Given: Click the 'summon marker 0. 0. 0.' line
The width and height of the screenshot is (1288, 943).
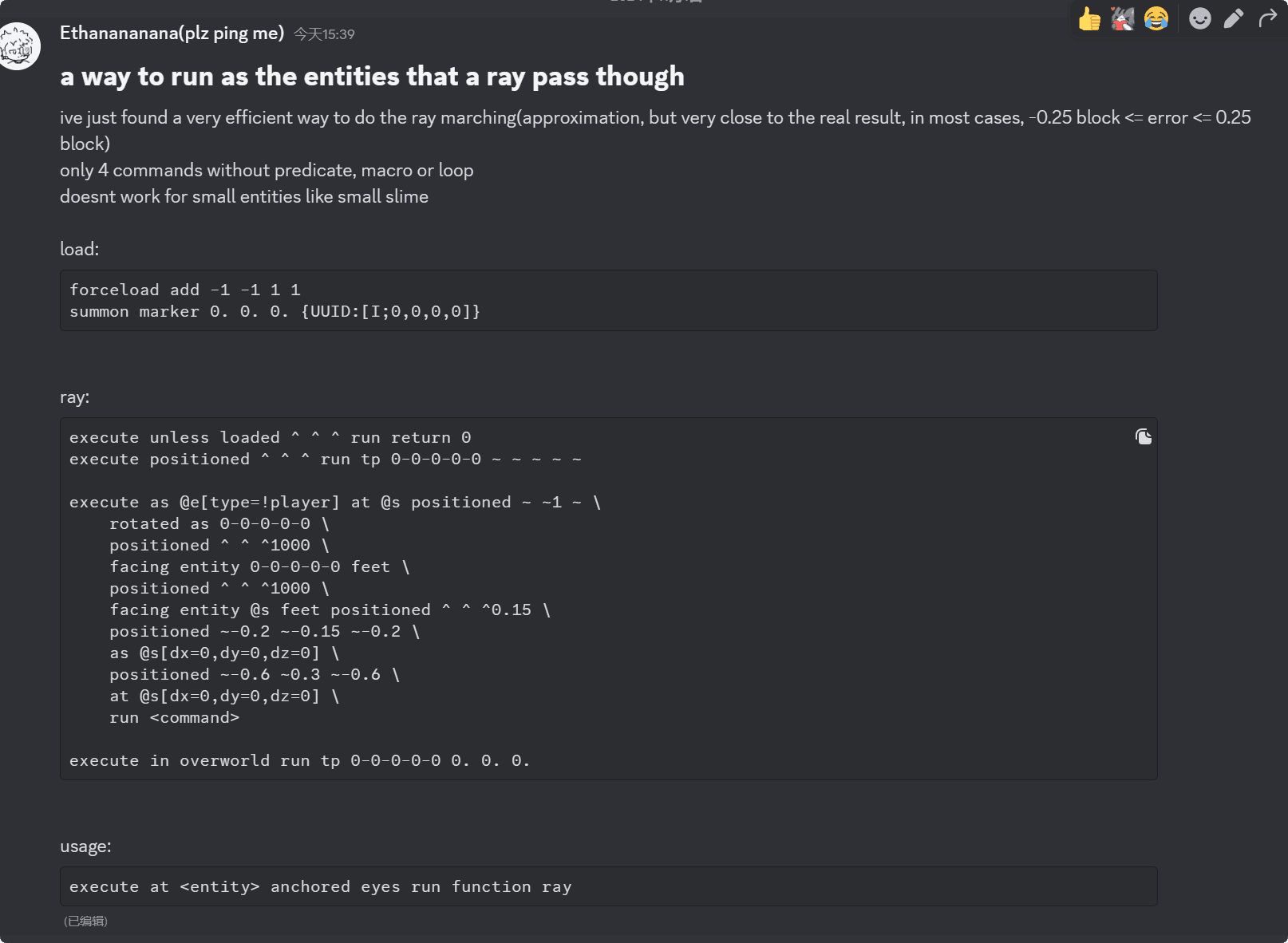Looking at the screenshot, I should point(275,311).
